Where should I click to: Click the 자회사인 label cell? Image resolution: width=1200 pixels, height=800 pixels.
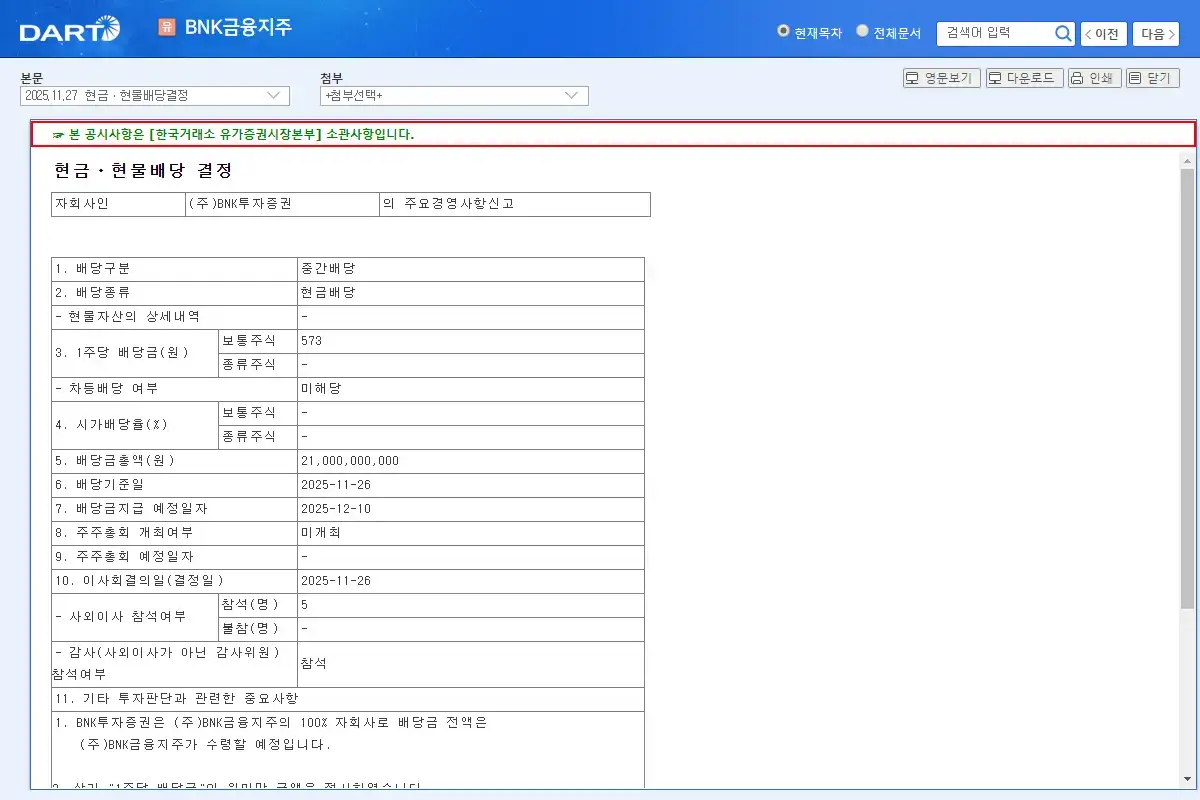pos(119,204)
